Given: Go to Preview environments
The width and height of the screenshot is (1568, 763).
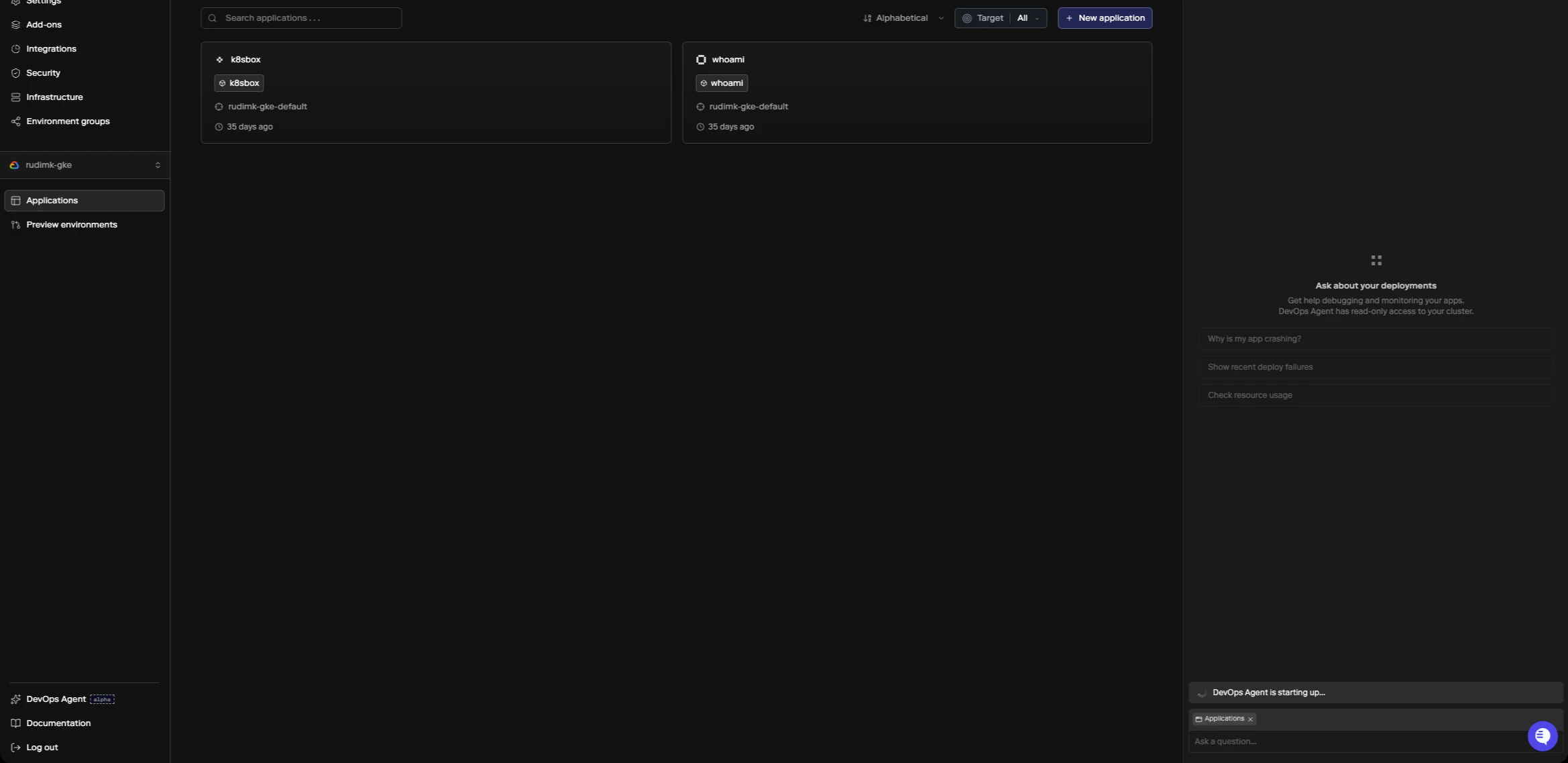Looking at the screenshot, I should coord(71,225).
